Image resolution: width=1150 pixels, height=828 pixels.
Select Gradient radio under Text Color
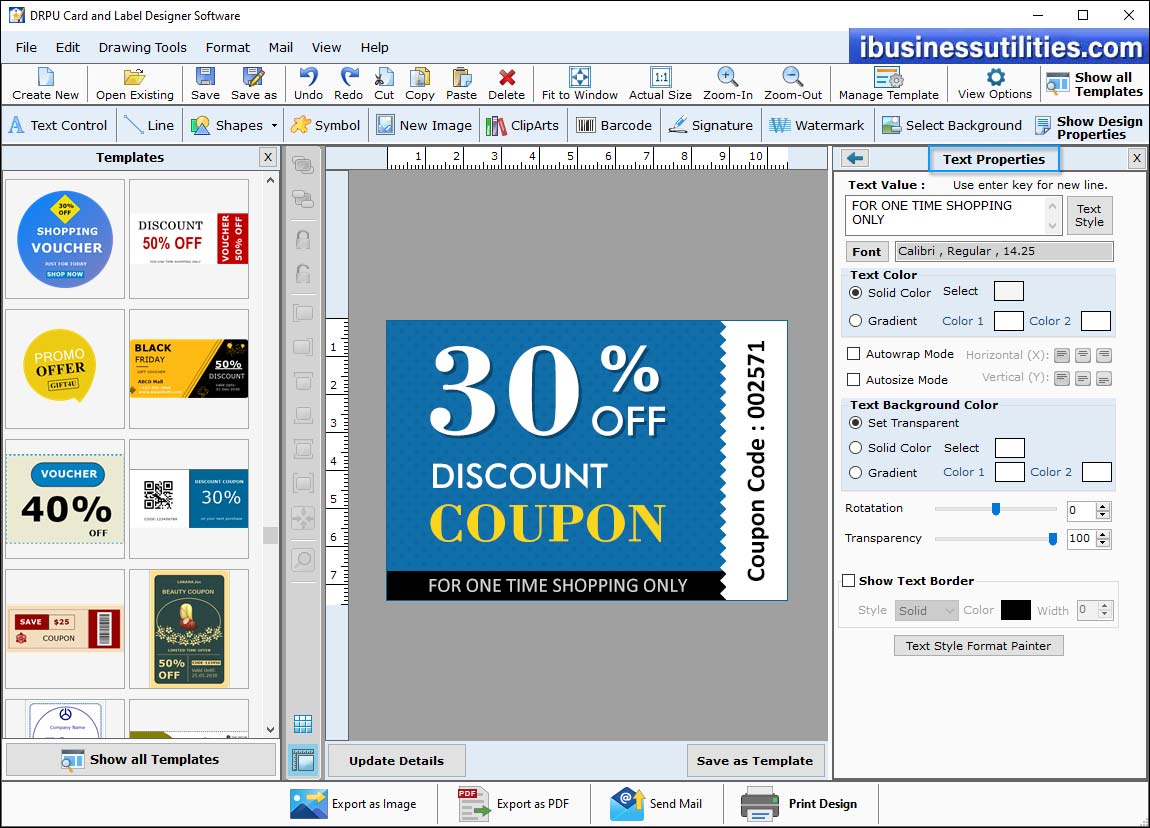[855, 321]
